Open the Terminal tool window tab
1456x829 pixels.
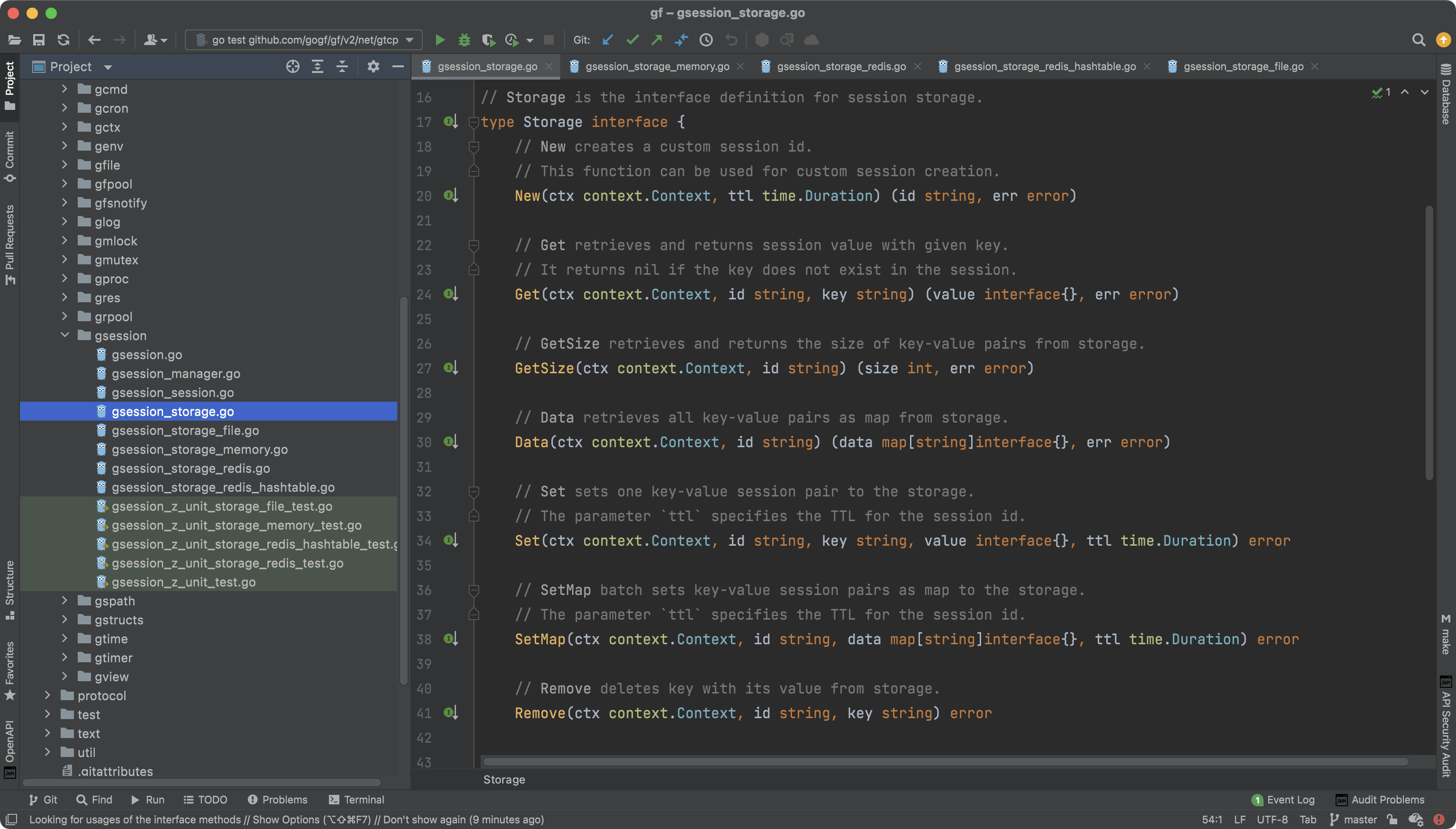356,800
